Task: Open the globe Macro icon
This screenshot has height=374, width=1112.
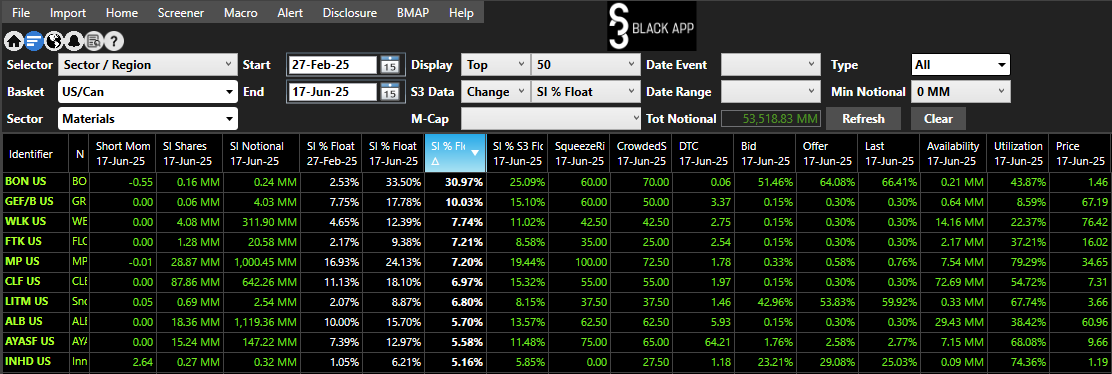Action: [x=53, y=41]
